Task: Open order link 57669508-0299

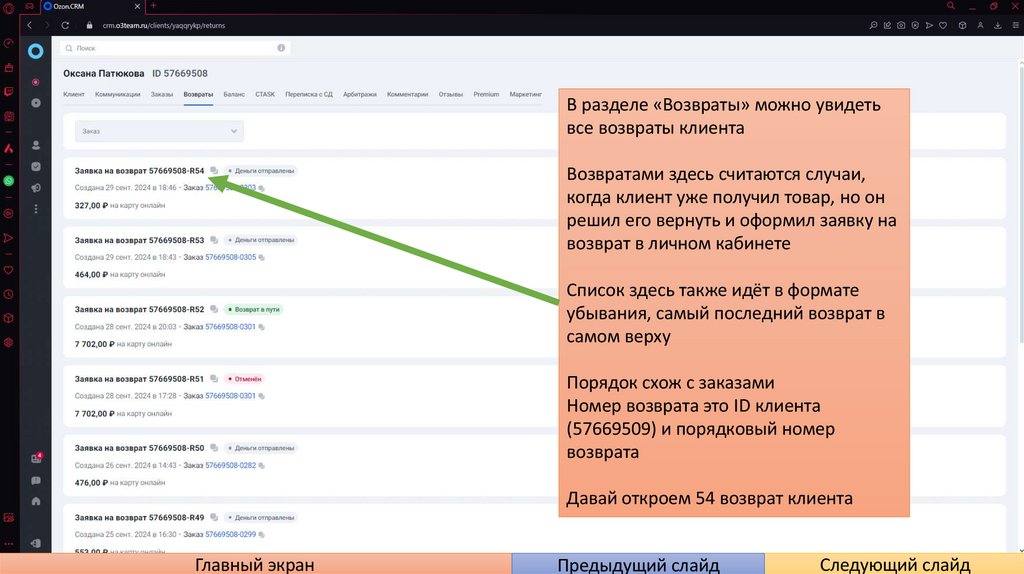Action: pos(231,534)
